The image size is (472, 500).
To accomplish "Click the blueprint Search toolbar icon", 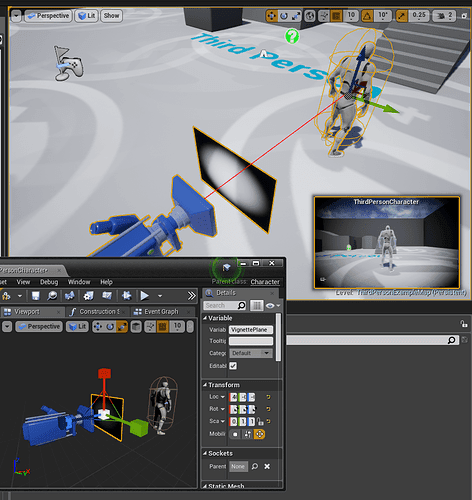I will pos(70,296).
